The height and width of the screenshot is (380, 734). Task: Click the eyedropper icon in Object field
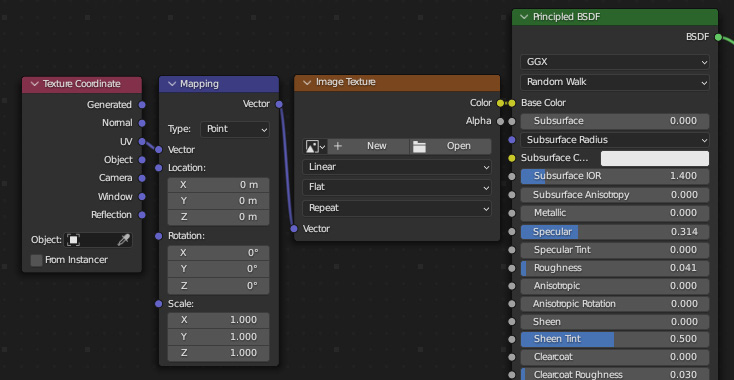(123, 240)
